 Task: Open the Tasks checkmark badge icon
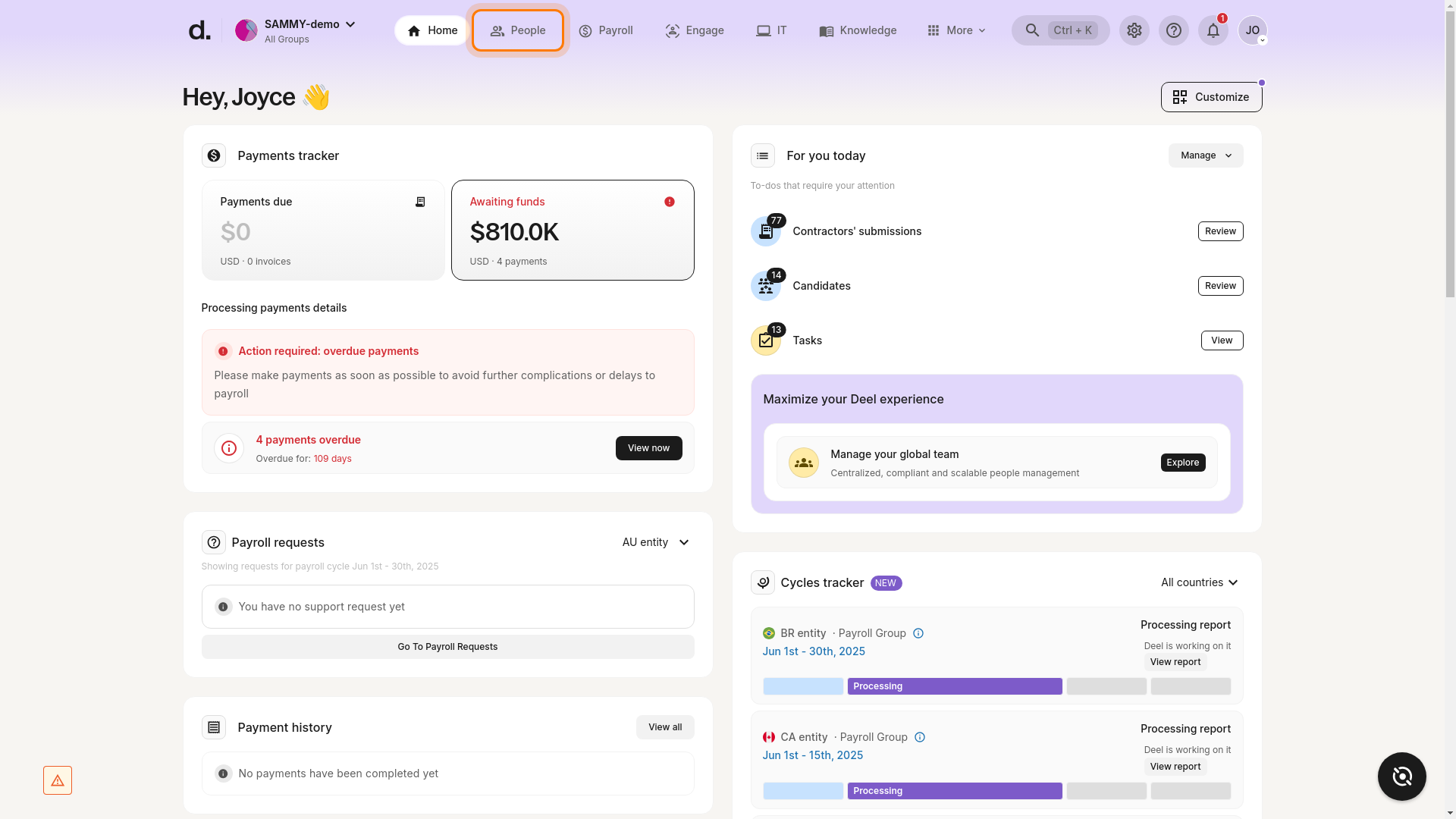tap(766, 340)
